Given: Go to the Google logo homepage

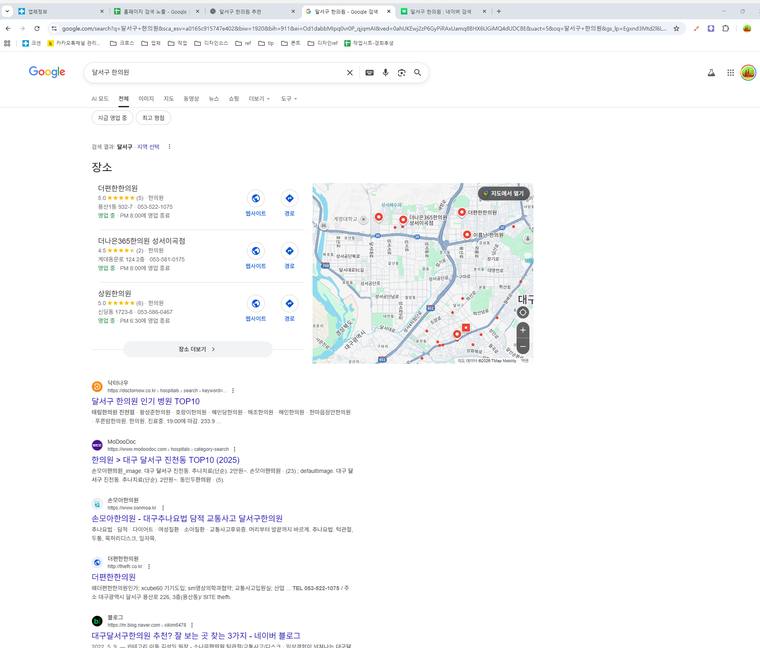Looking at the screenshot, I should point(47,72).
